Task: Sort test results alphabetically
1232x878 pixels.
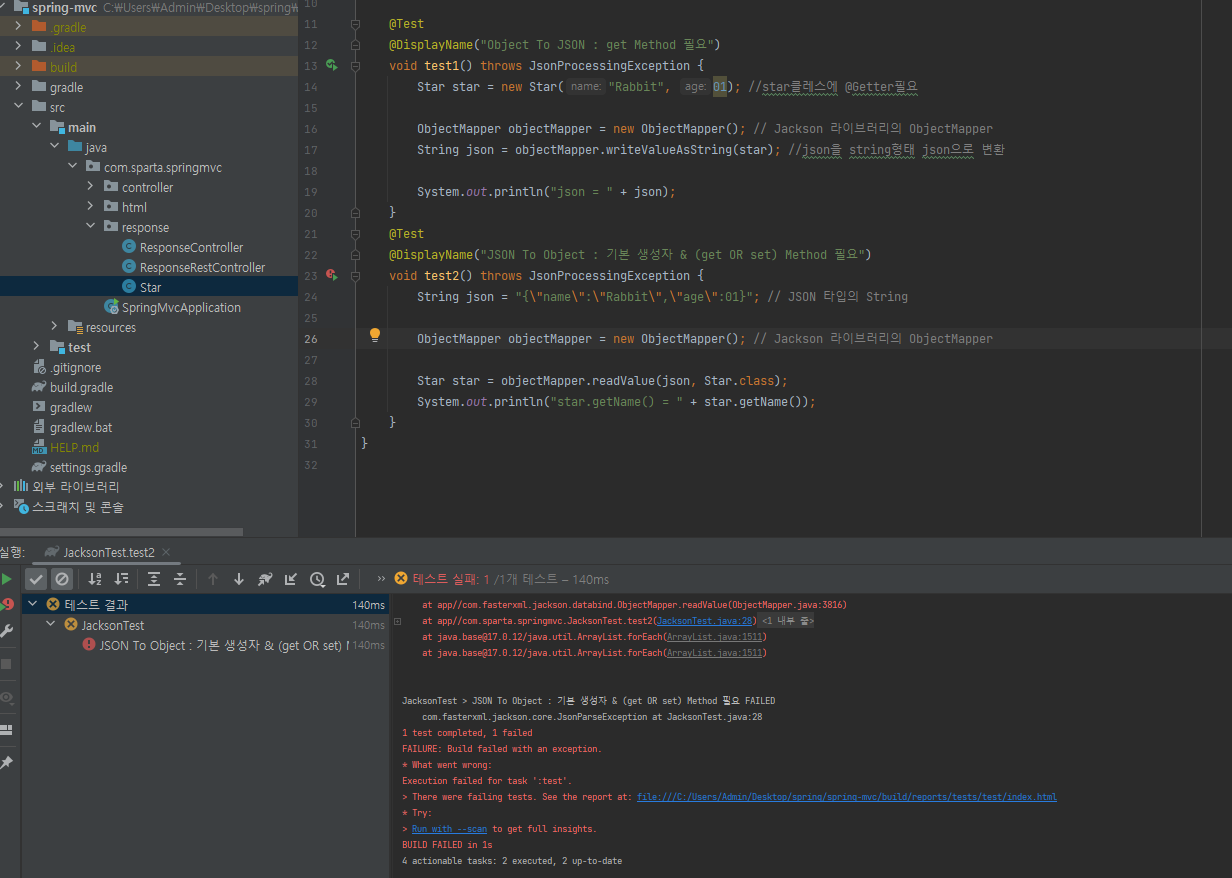Action: (95, 579)
